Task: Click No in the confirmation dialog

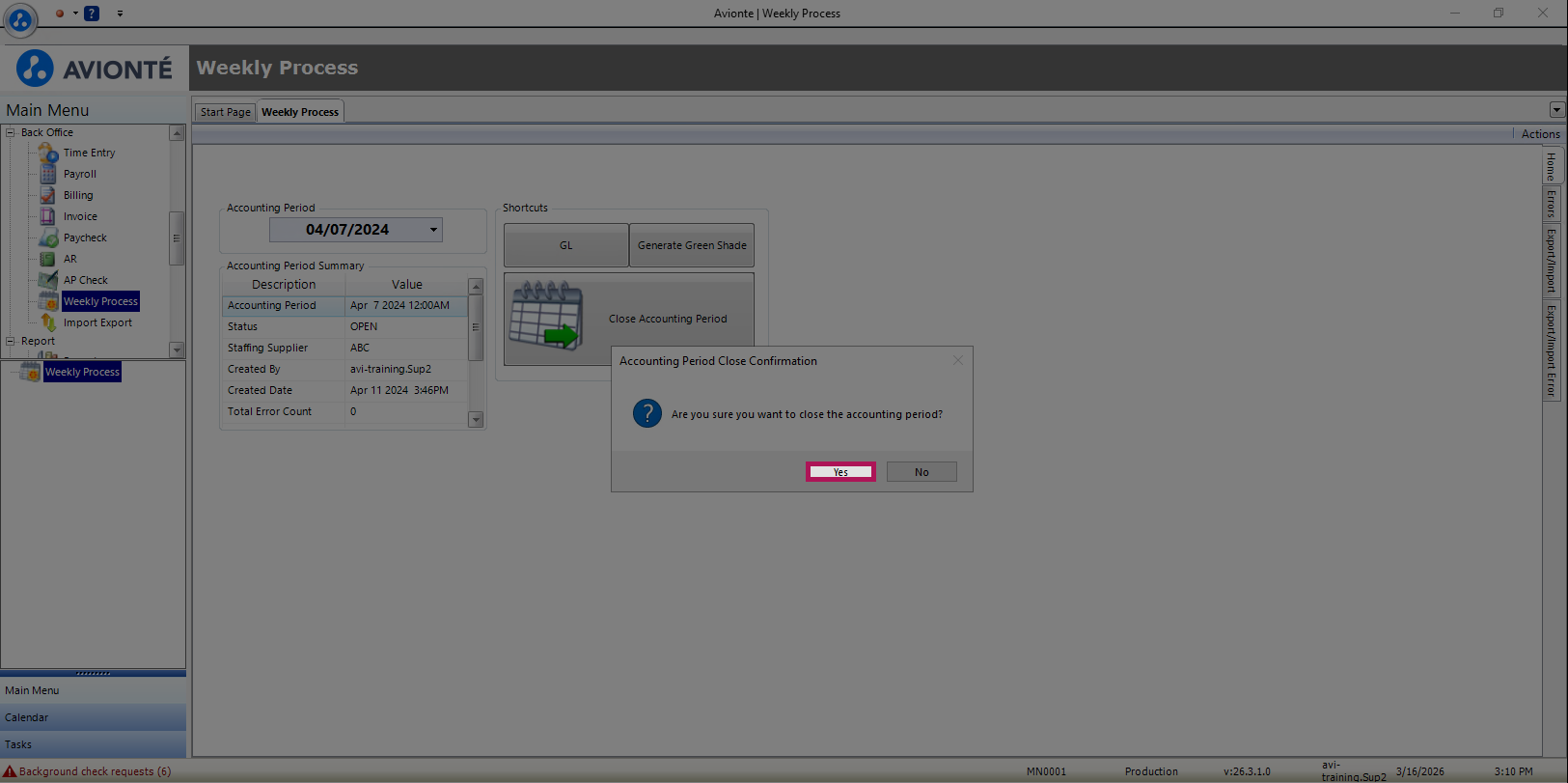Action: tap(922, 472)
